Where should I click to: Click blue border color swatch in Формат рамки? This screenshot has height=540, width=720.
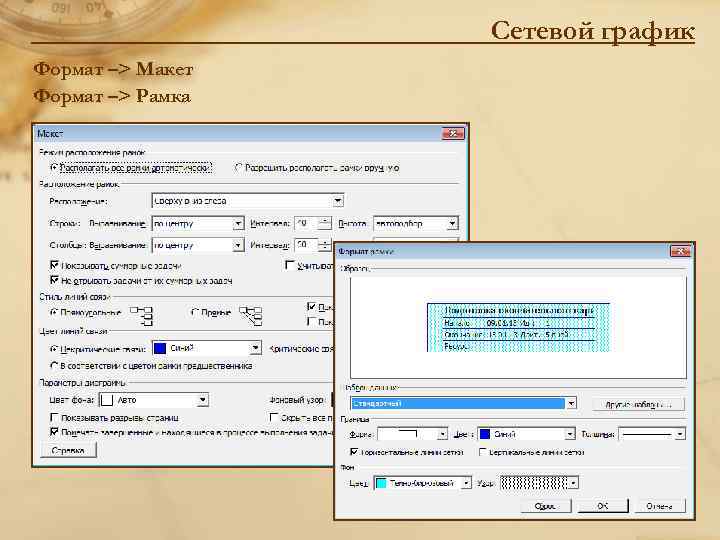click(485, 434)
